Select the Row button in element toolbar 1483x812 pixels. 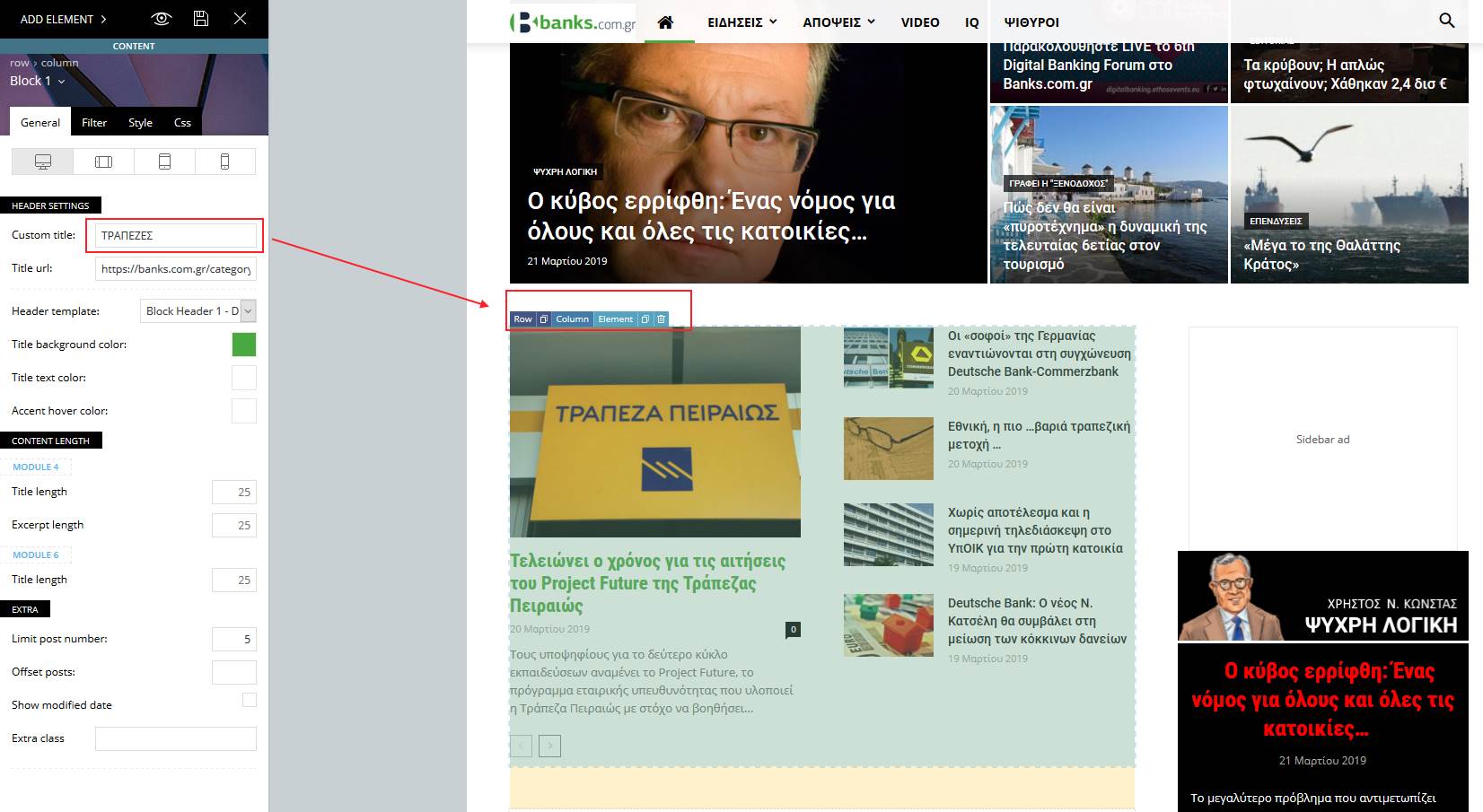[522, 319]
